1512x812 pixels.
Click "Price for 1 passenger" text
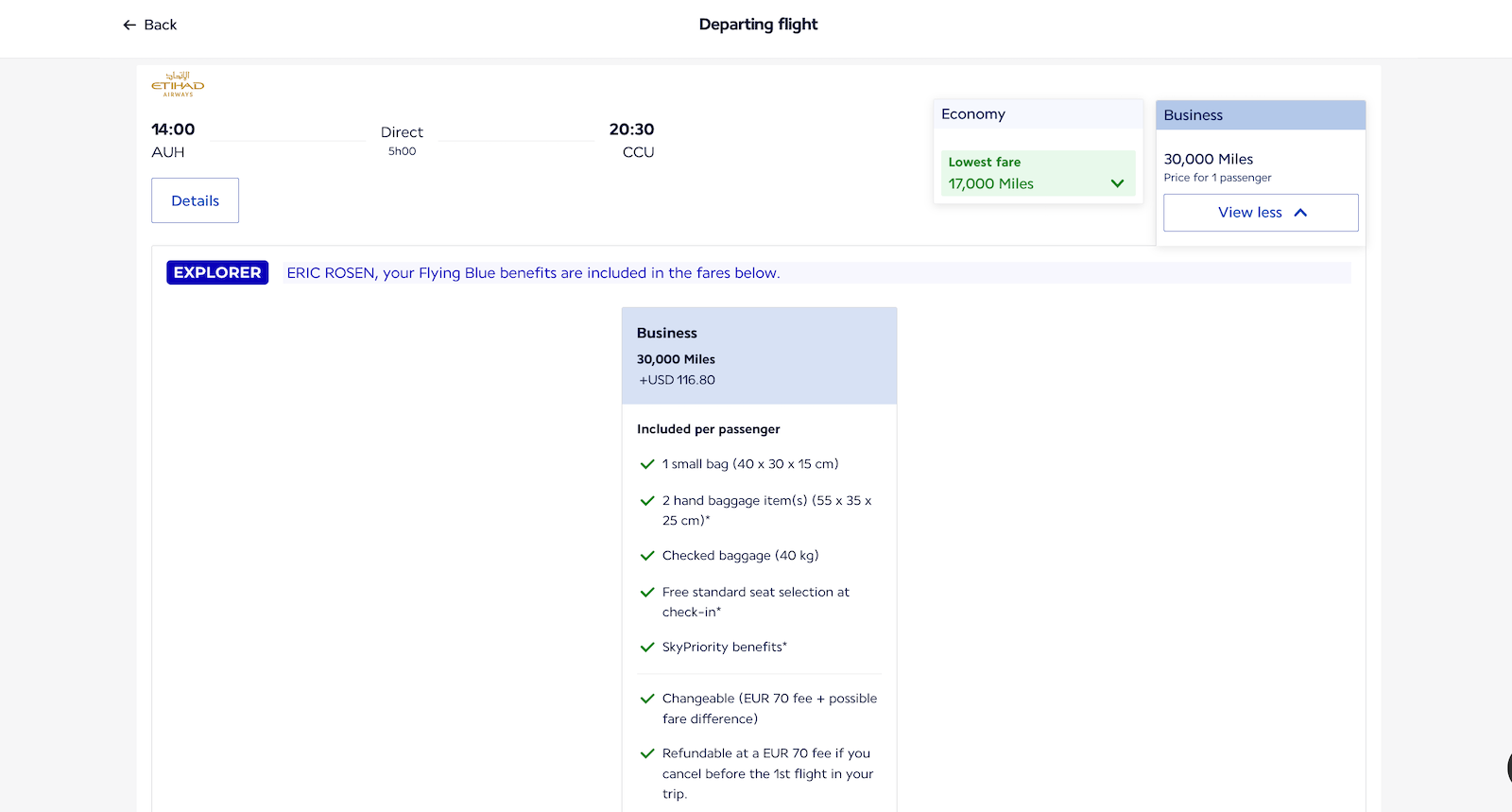(x=1217, y=178)
